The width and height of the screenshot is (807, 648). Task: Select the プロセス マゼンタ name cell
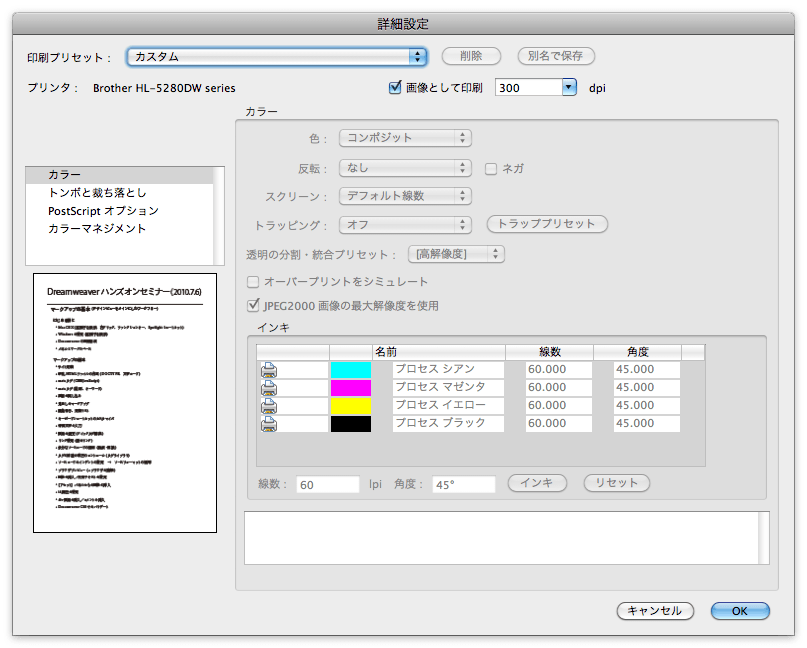pos(448,388)
